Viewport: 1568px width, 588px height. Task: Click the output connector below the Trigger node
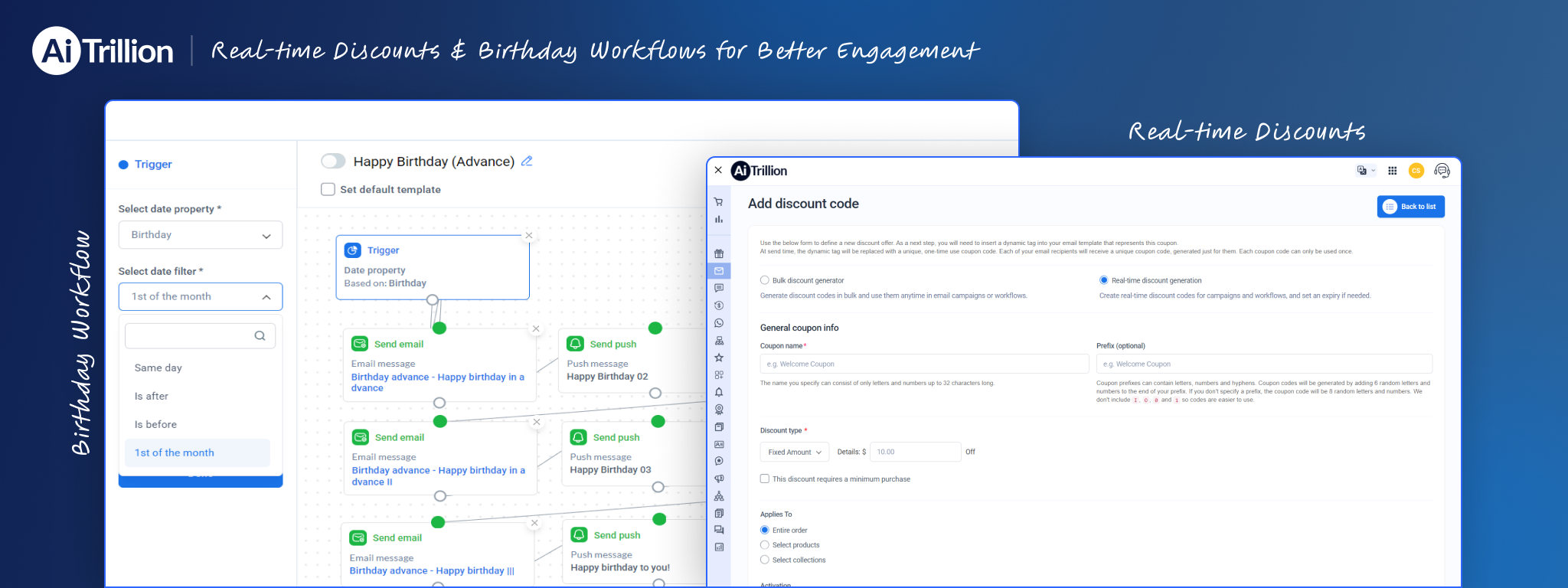pos(433,299)
